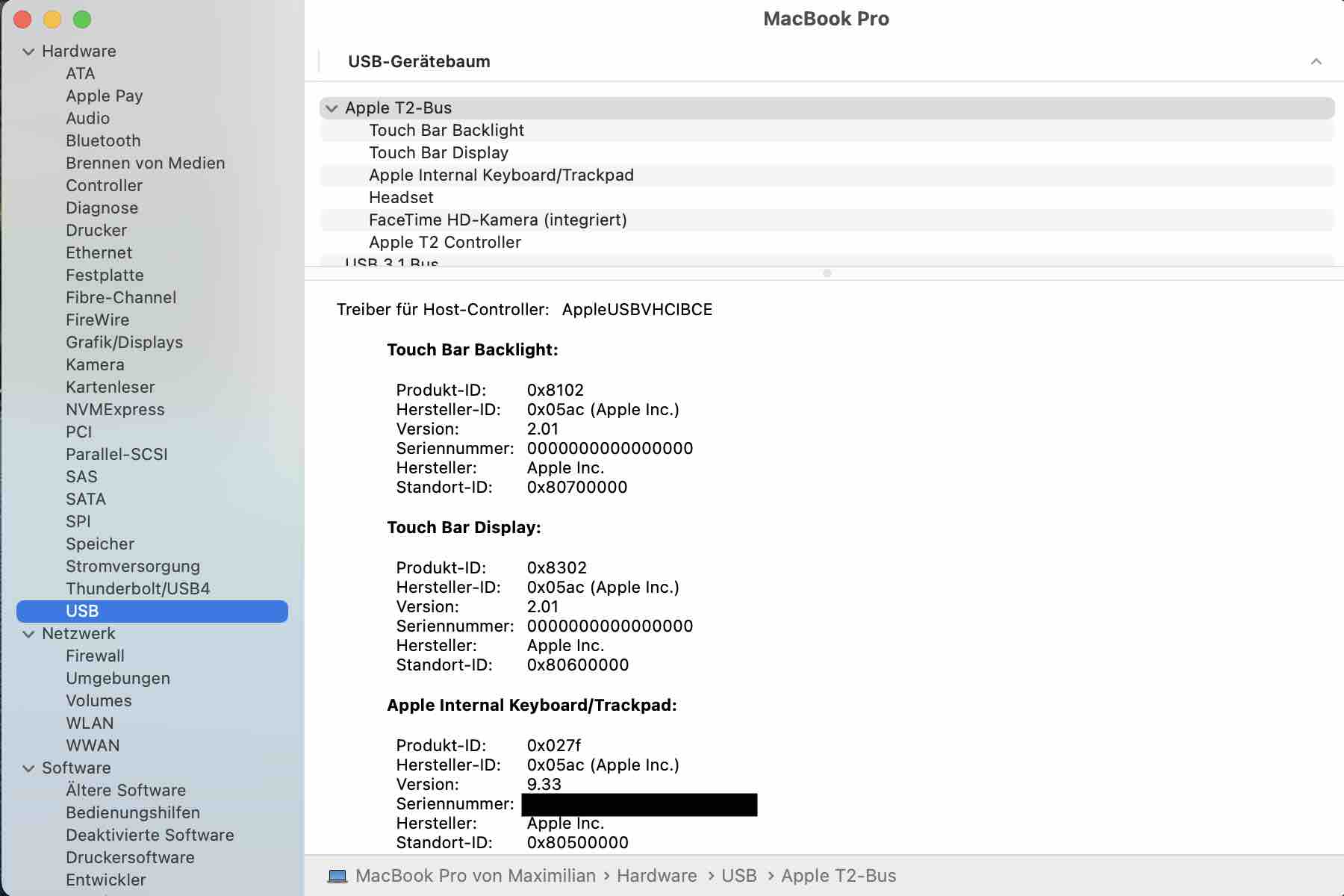Select Ethernet in the sidebar
This screenshot has width=1344, height=896.
pyautogui.click(x=99, y=252)
